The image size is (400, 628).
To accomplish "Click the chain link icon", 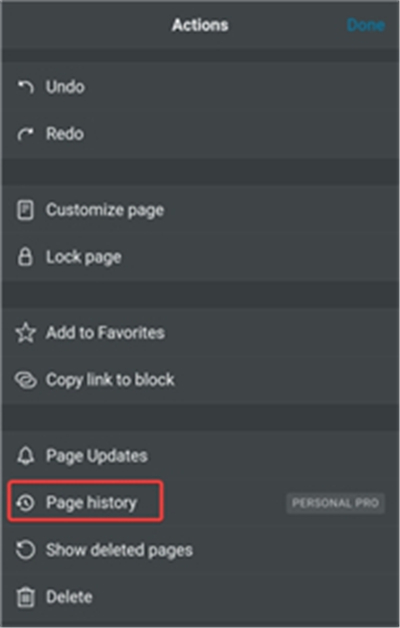I will [26, 380].
